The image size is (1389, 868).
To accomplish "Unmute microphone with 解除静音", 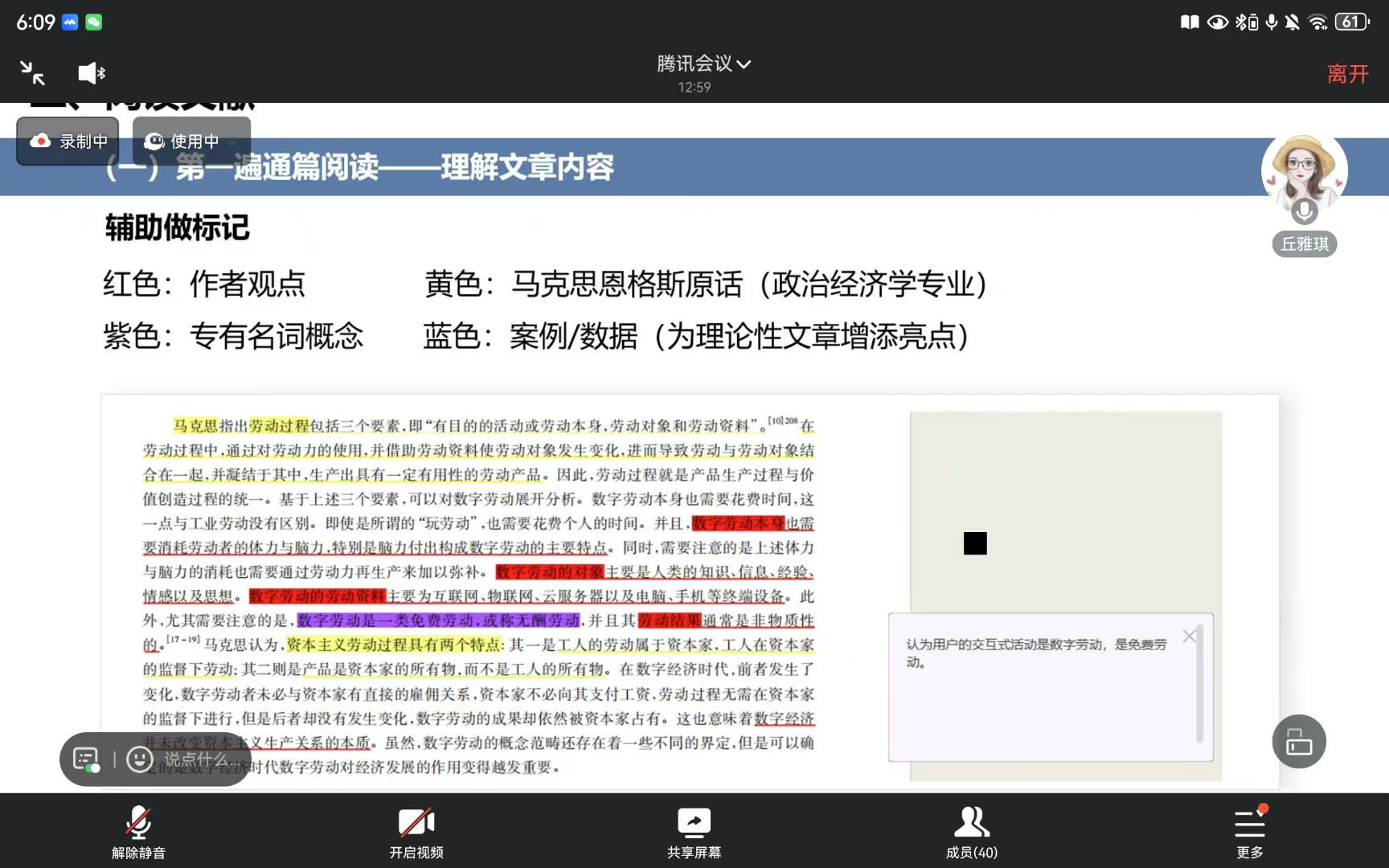I will click(x=138, y=832).
